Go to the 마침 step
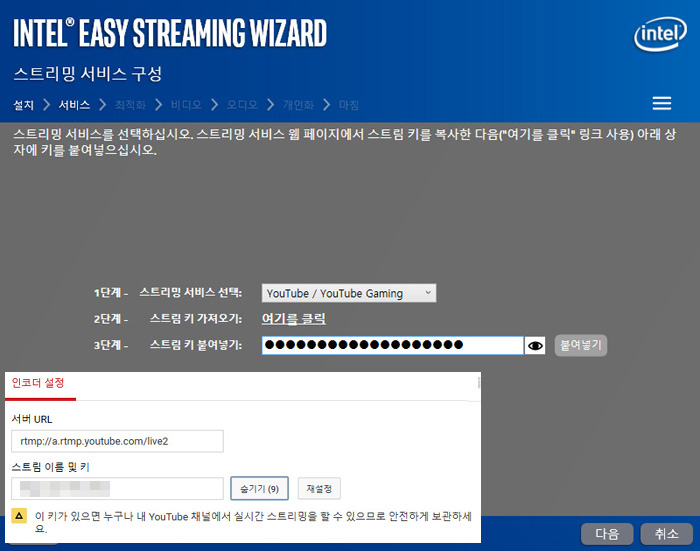700x551 pixels. pyautogui.click(x=349, y=104)
